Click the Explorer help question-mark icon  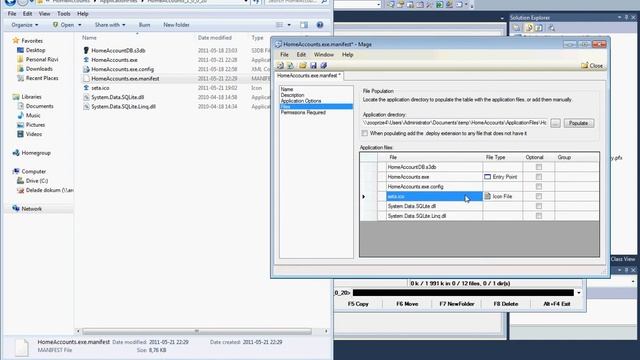(x=320, y=25)
